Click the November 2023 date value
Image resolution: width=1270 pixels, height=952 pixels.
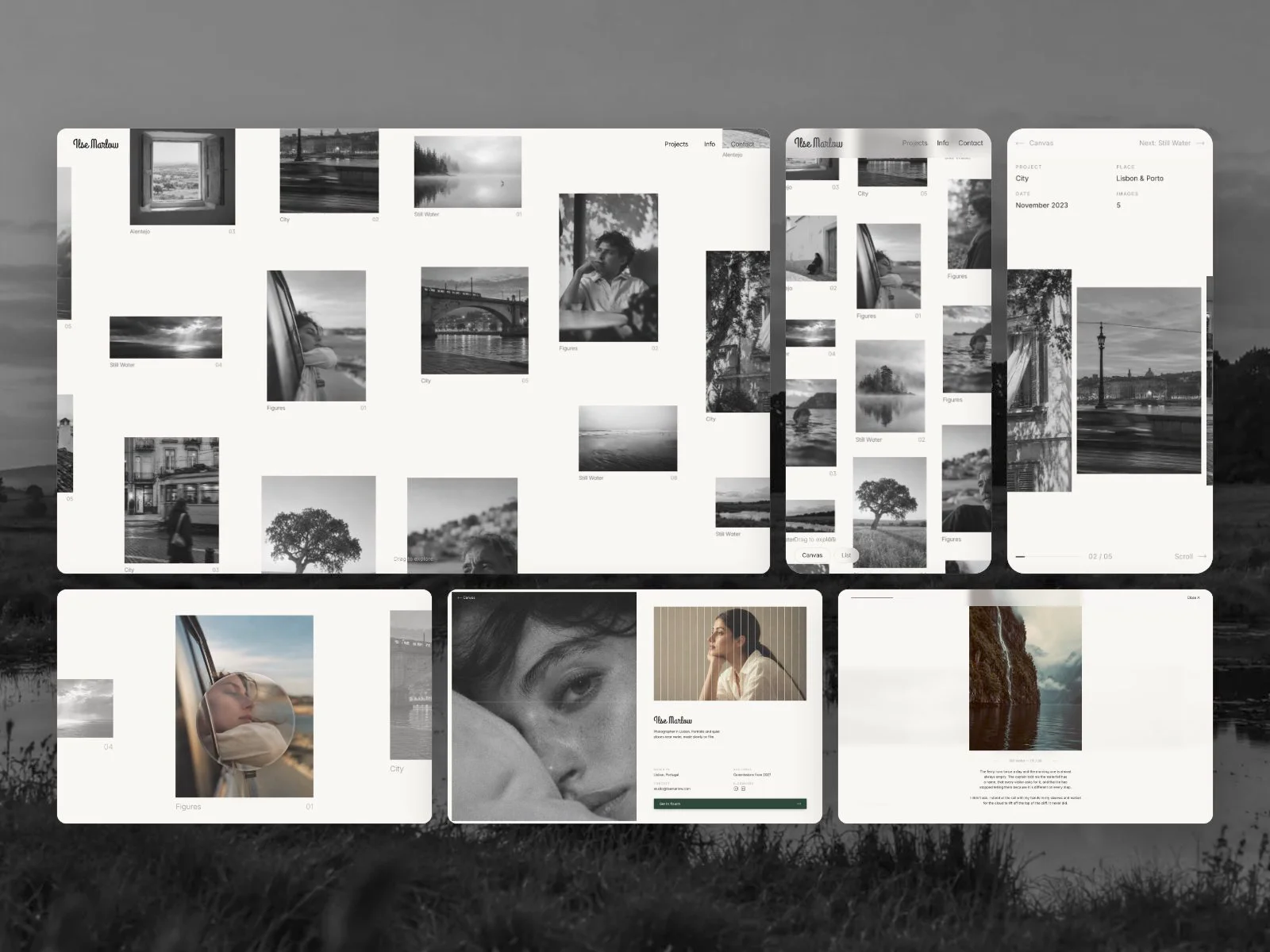pyautogui.click(x=1041, y=205)
